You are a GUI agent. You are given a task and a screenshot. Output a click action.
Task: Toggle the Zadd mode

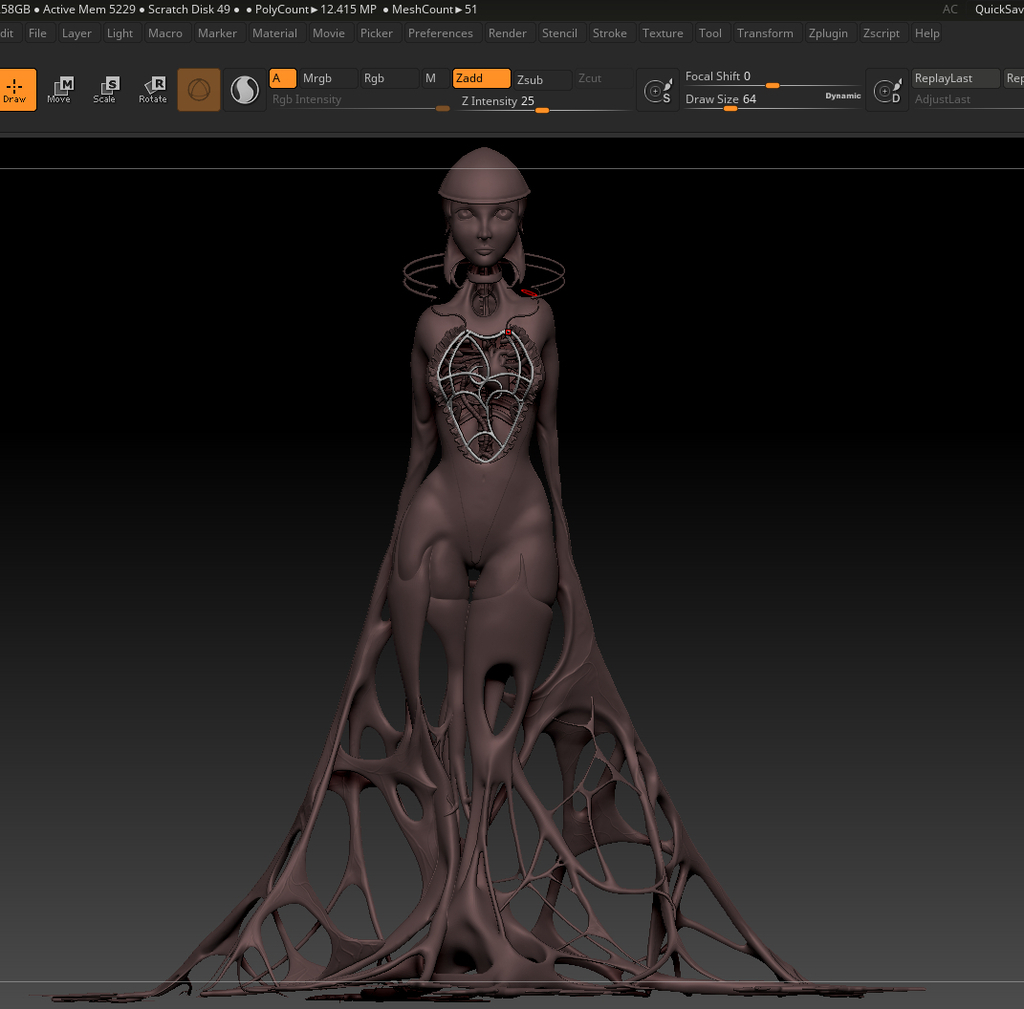point(481,79)
